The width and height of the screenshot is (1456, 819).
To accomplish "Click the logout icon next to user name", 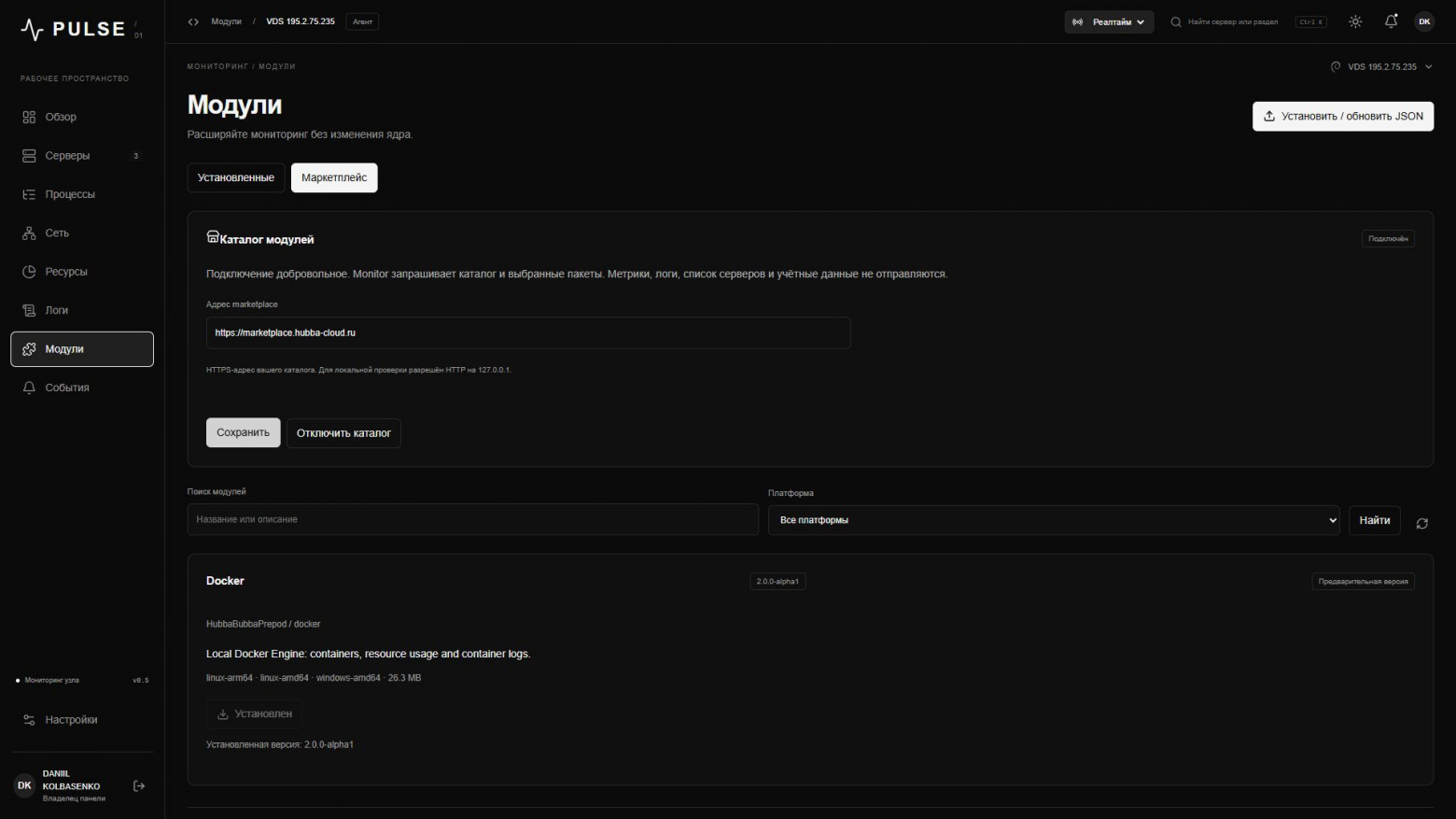I will tap(139, 786).
